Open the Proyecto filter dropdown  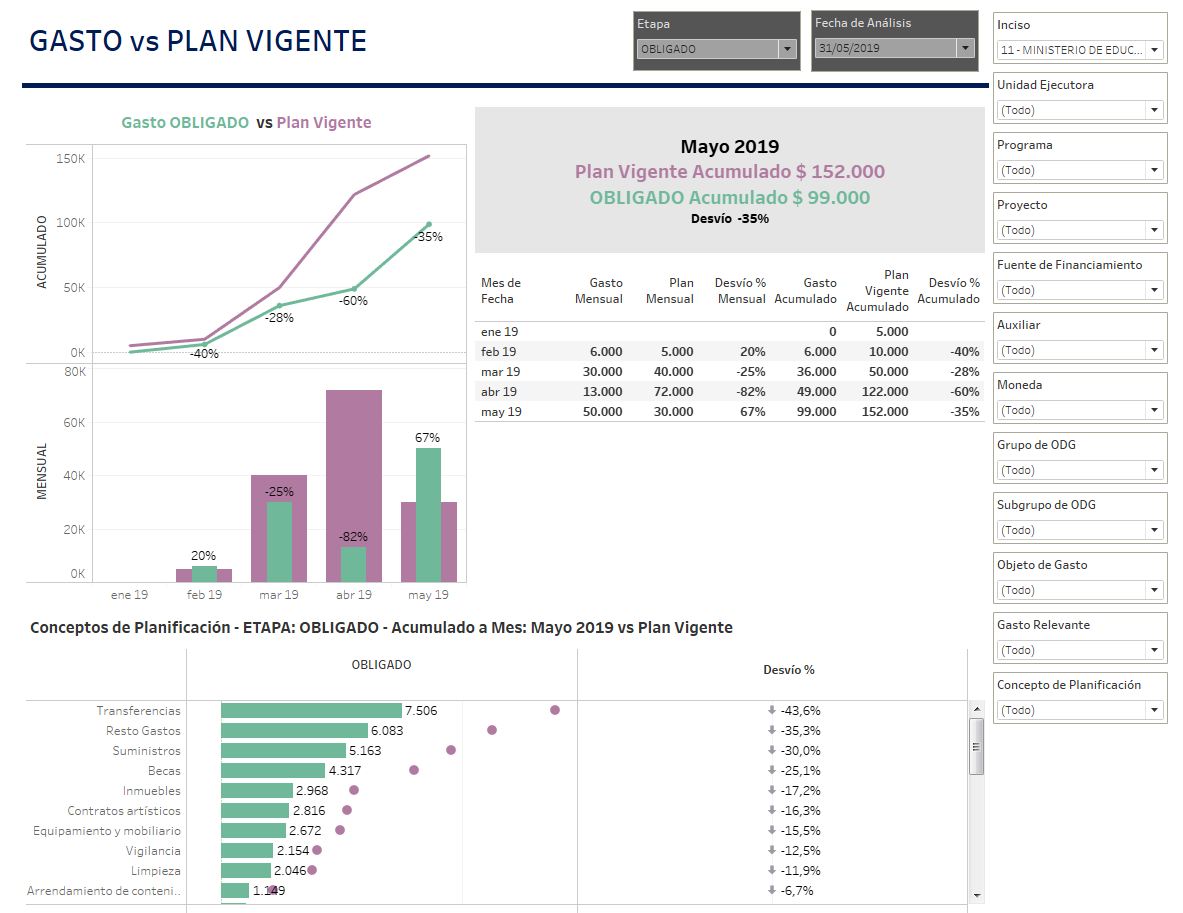coord(1080,230)
